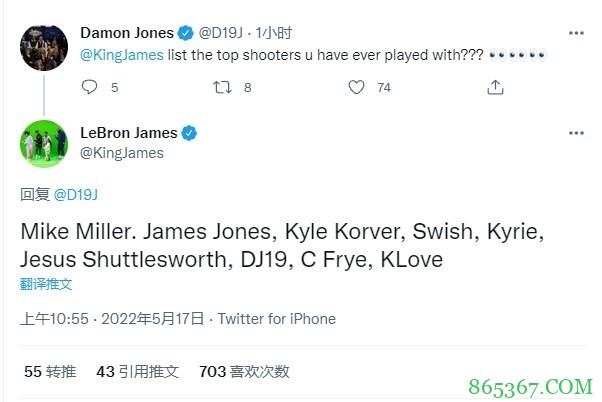View the 43 引用推文 quote tweets
This screenshot has width=602, height=402.
point(137,371)
